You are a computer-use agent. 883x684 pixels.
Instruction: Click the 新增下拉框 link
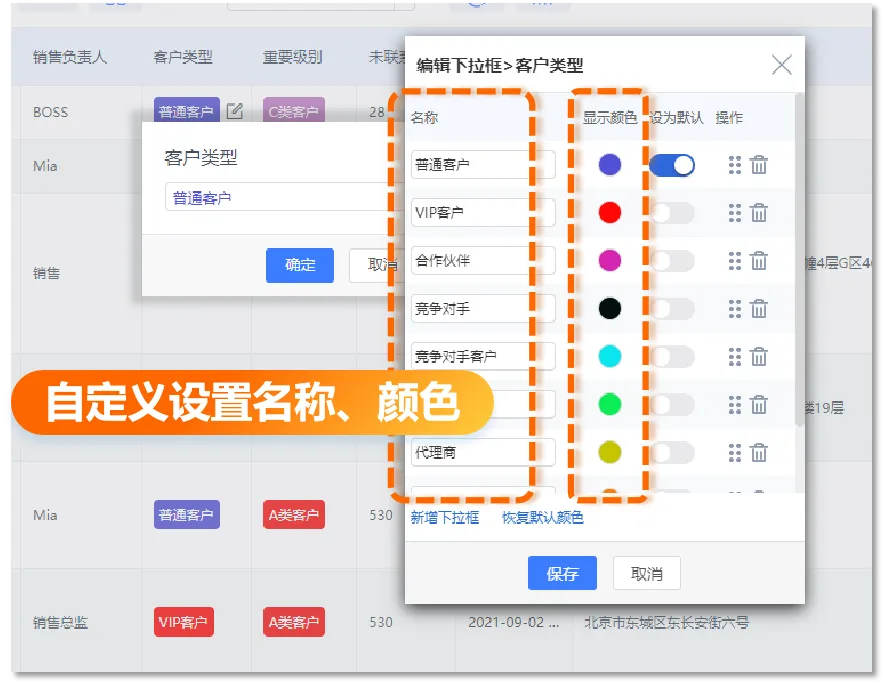pyautogui.click(x=445, y=517)
